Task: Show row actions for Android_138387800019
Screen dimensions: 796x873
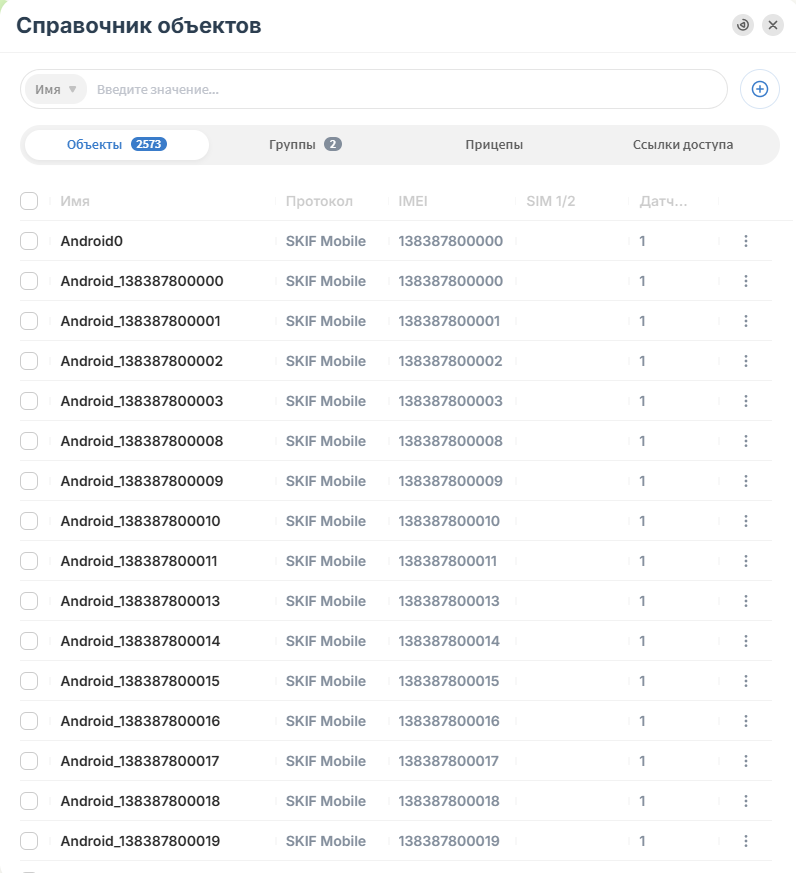Action: 746,841
